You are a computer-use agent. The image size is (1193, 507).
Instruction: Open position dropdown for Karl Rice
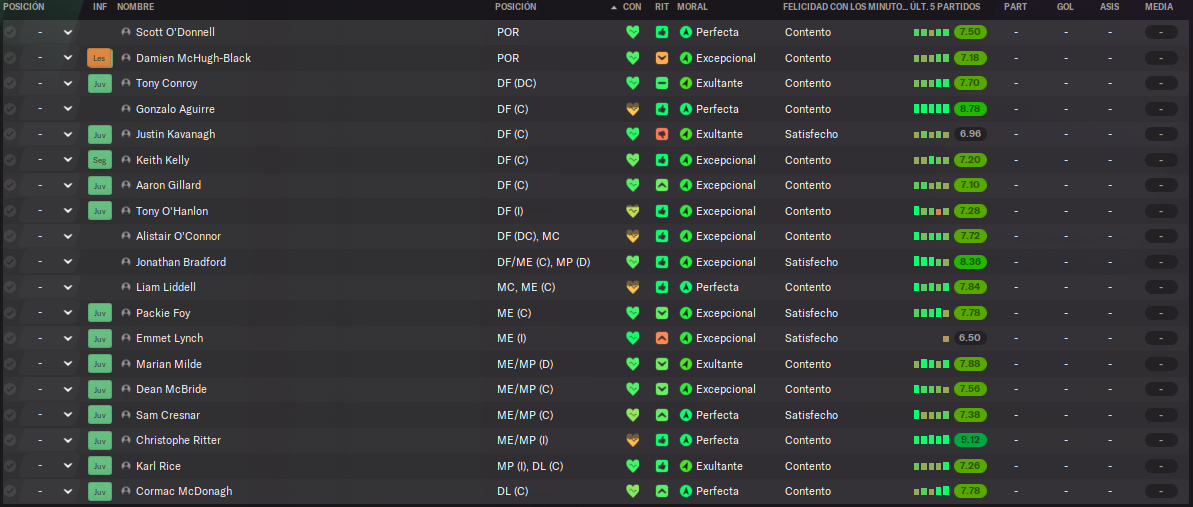68,466
